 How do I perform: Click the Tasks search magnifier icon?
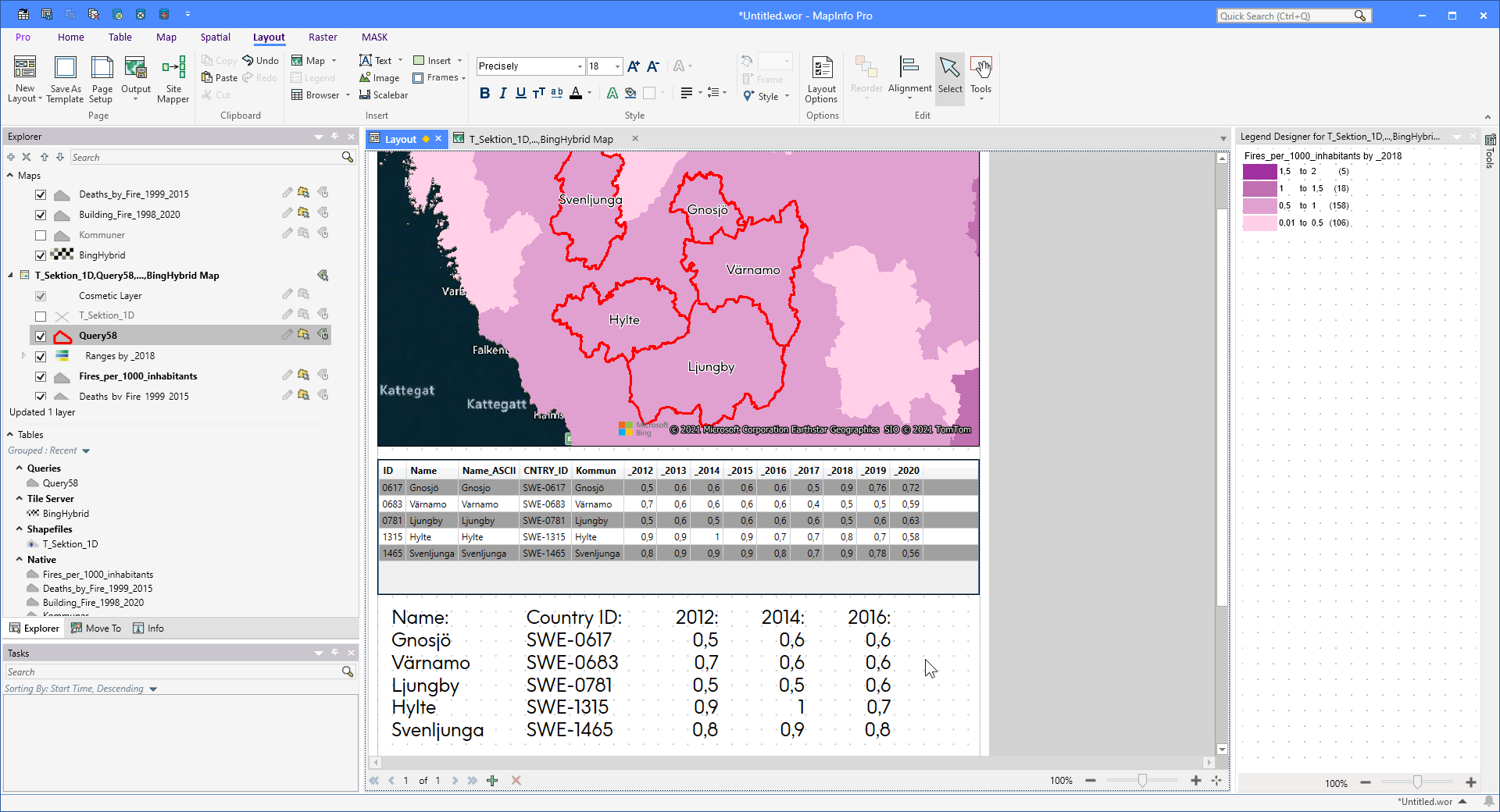pyautogui.click(x=348, y=671)
